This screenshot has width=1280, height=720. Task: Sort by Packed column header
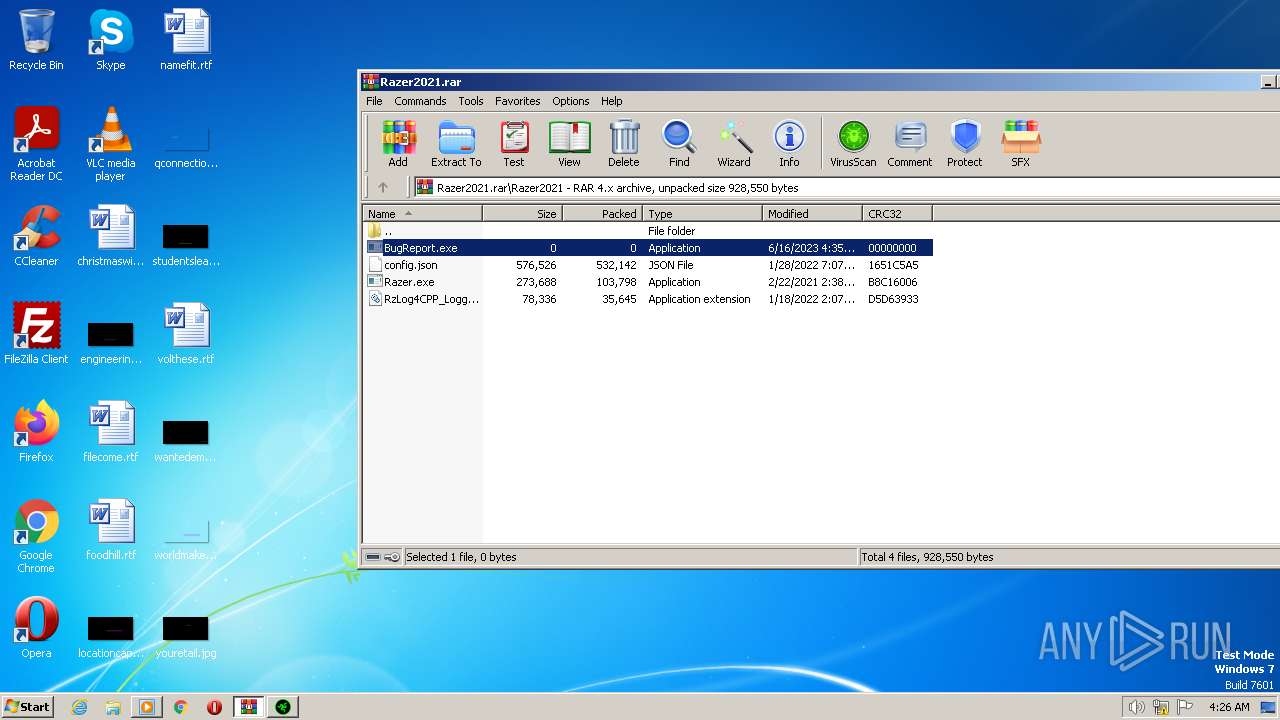[603, 213]
